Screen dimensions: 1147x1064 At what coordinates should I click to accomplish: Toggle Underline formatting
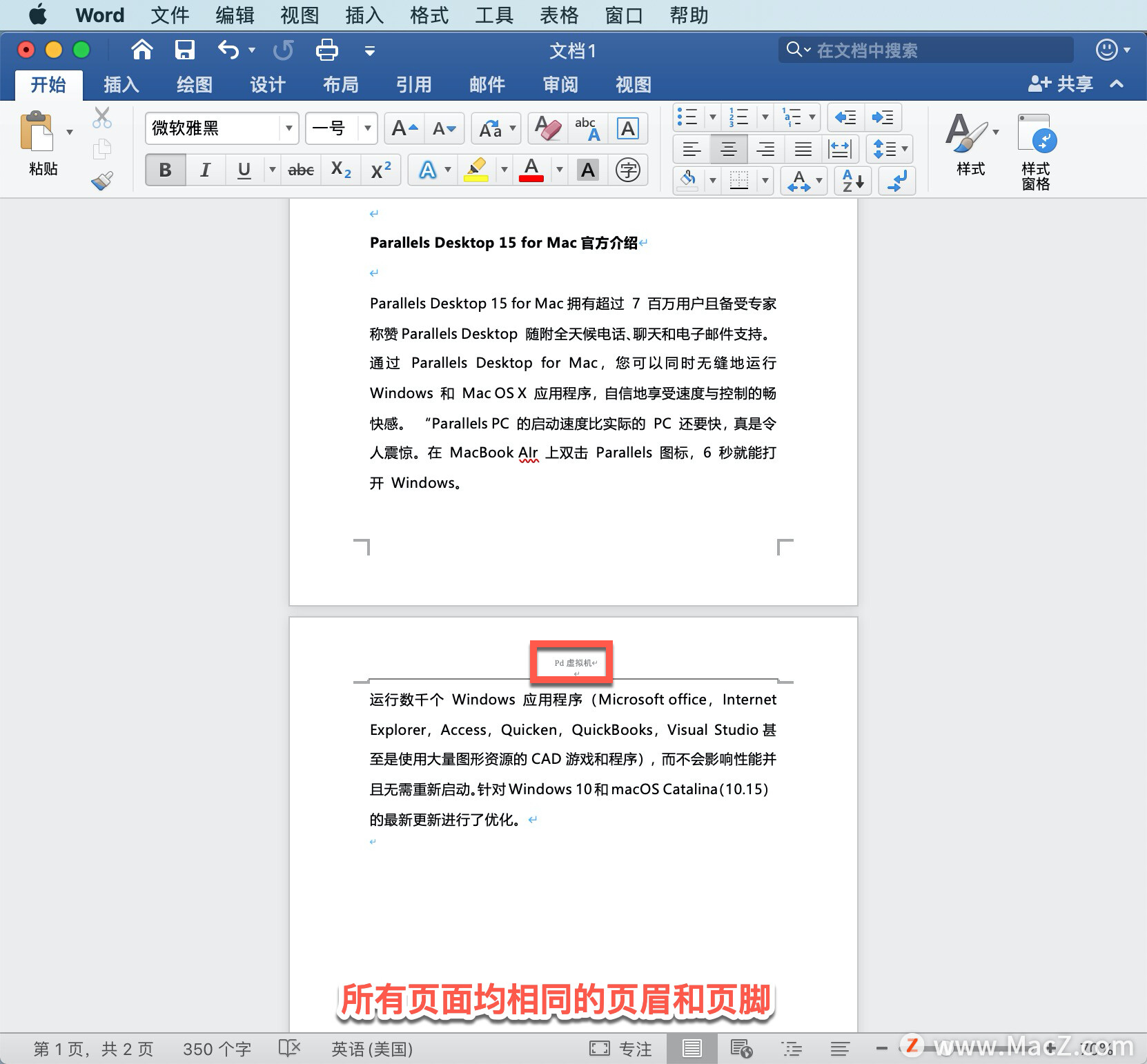coord(244,170)
